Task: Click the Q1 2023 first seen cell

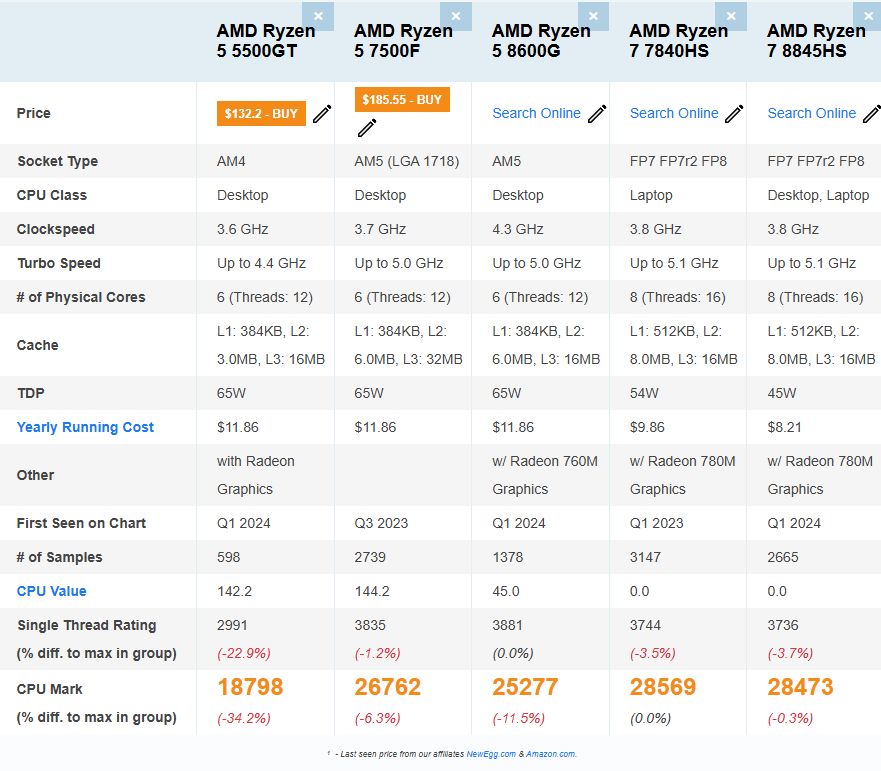Action: tap(656, 523)
